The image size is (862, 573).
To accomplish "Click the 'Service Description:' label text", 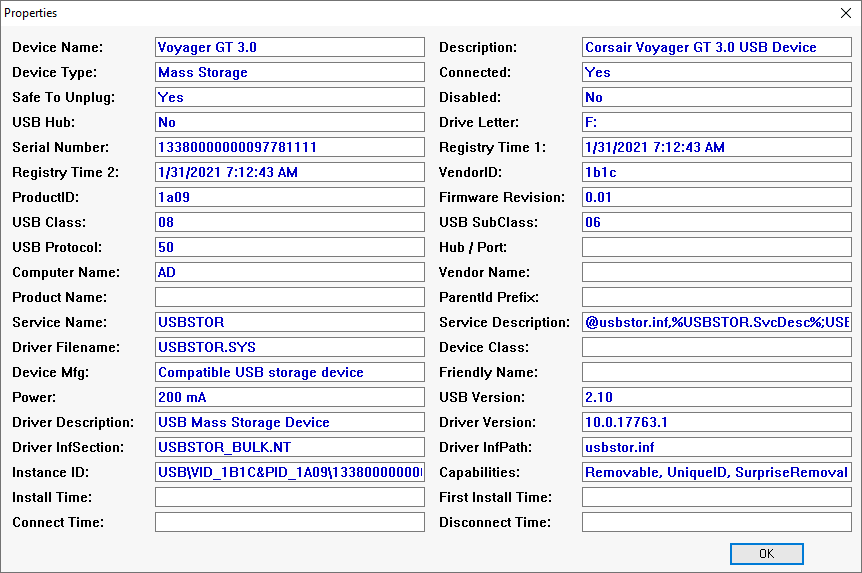I will click(x=504, y=322).
